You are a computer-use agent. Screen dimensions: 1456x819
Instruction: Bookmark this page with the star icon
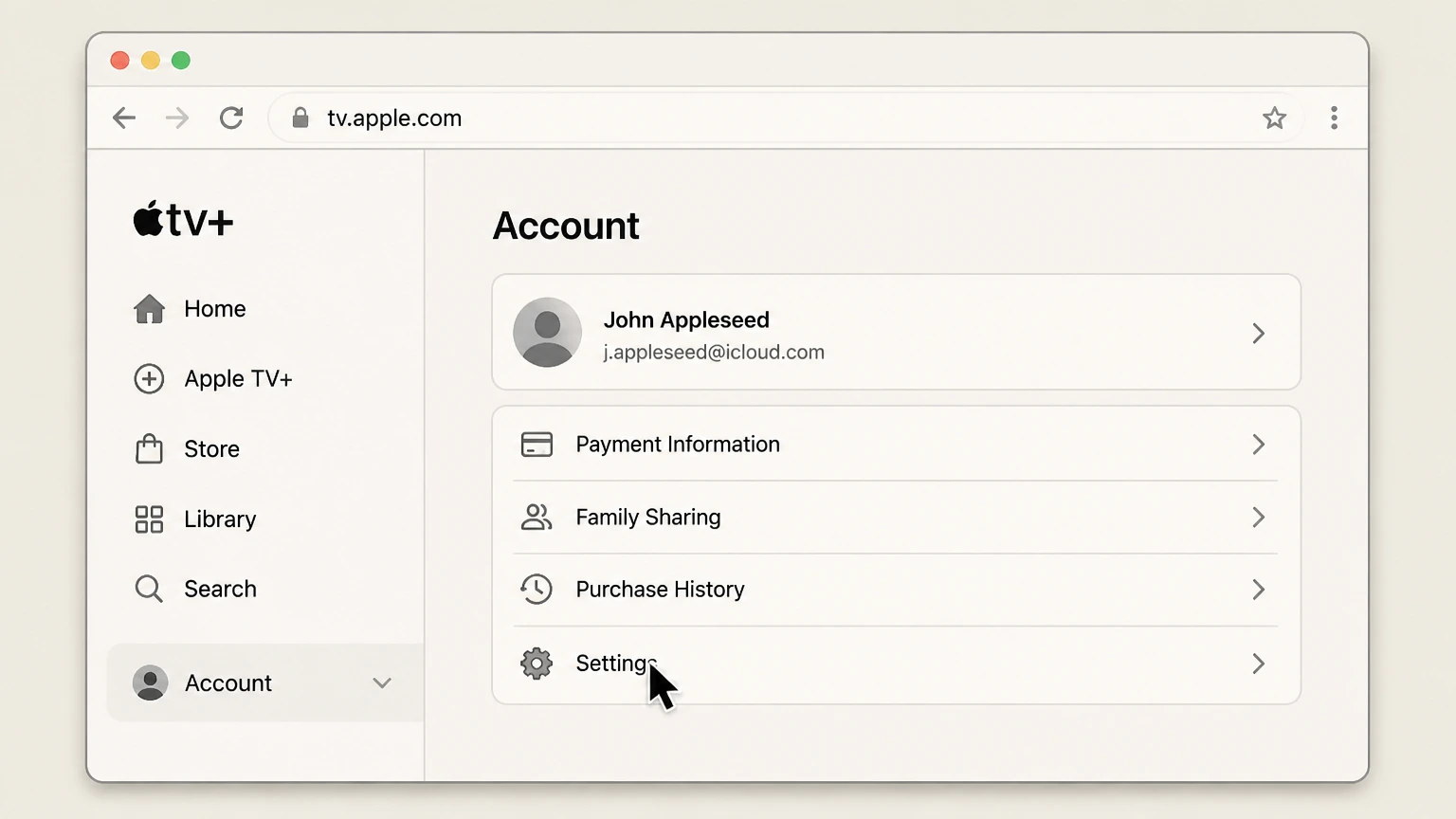tap(1274, 118)
